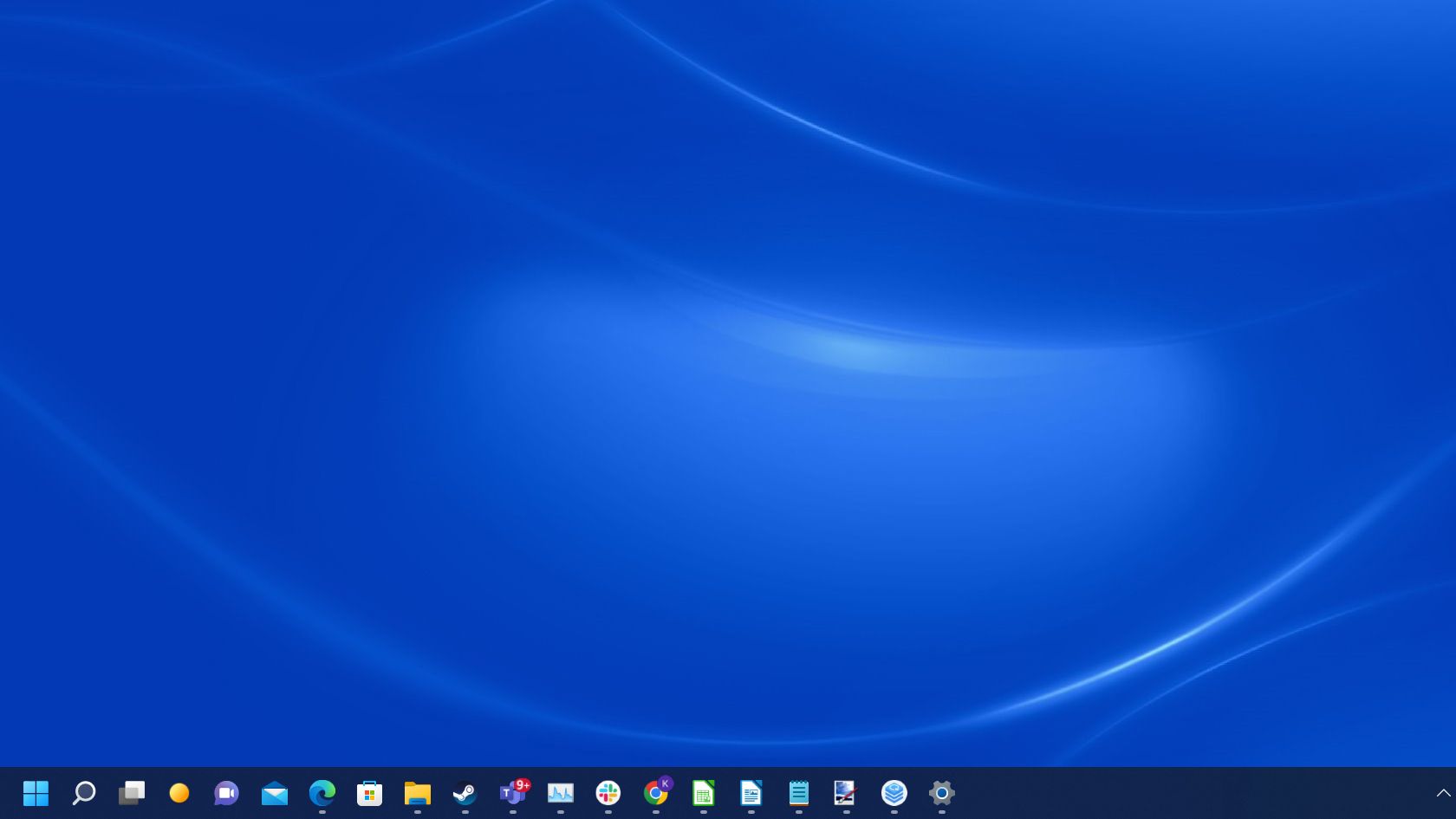Open the image editing application
The height and width of the screenshot is (819, 1456).
click(x=847, y=794)
